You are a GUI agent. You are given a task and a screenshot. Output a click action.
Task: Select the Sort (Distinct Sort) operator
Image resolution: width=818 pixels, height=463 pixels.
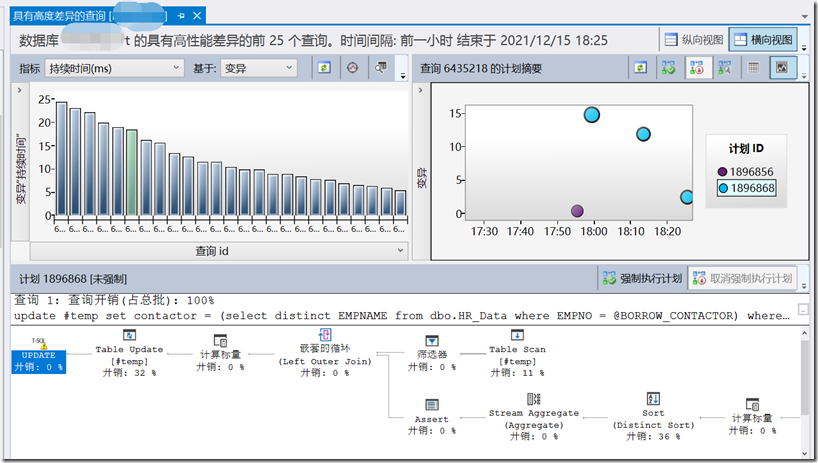click(x=653, y=417)
